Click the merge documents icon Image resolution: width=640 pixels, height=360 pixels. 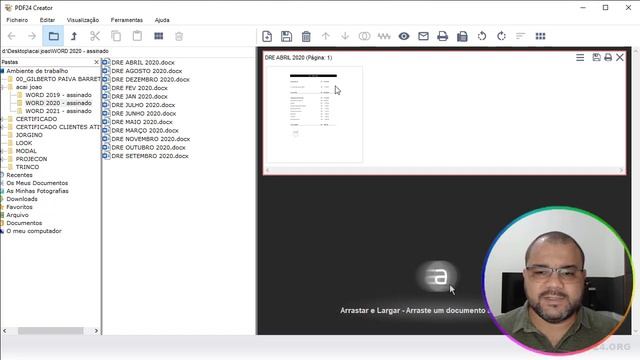click(x=364, y=36)
